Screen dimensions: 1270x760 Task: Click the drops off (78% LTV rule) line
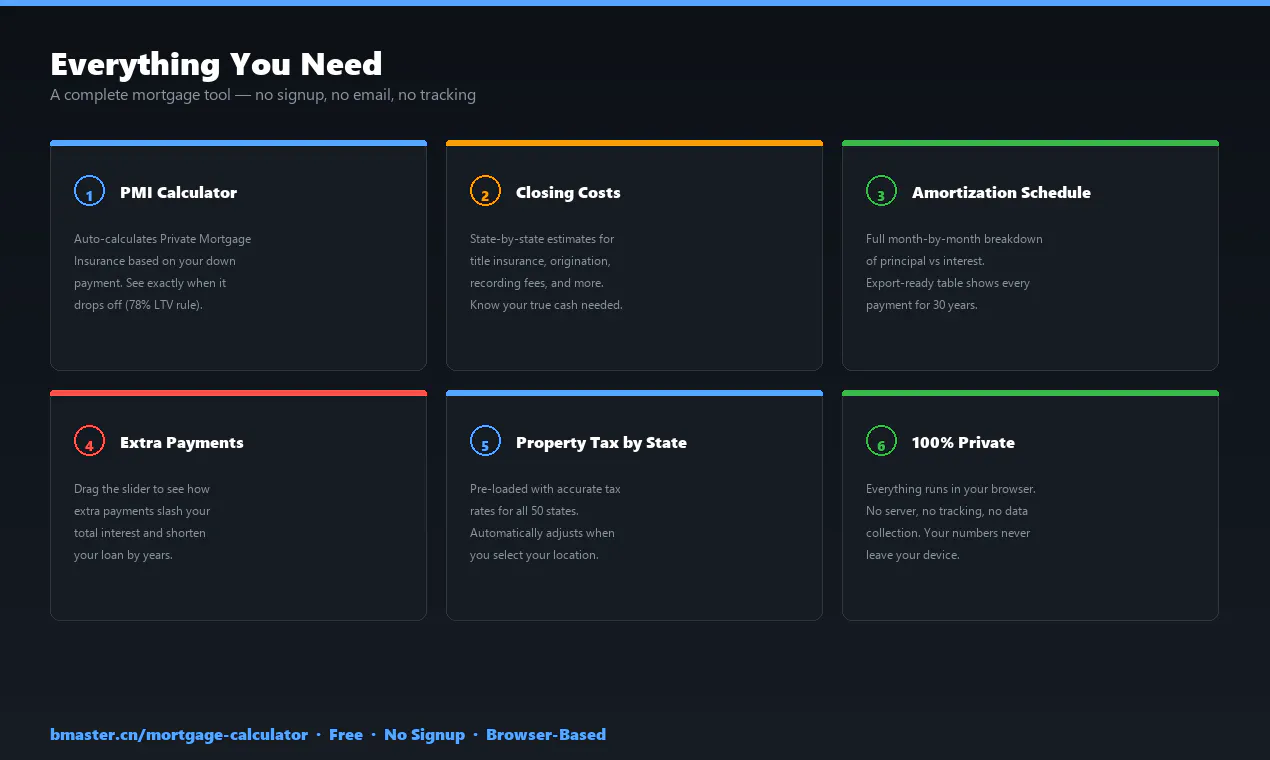tap(138, 305)
